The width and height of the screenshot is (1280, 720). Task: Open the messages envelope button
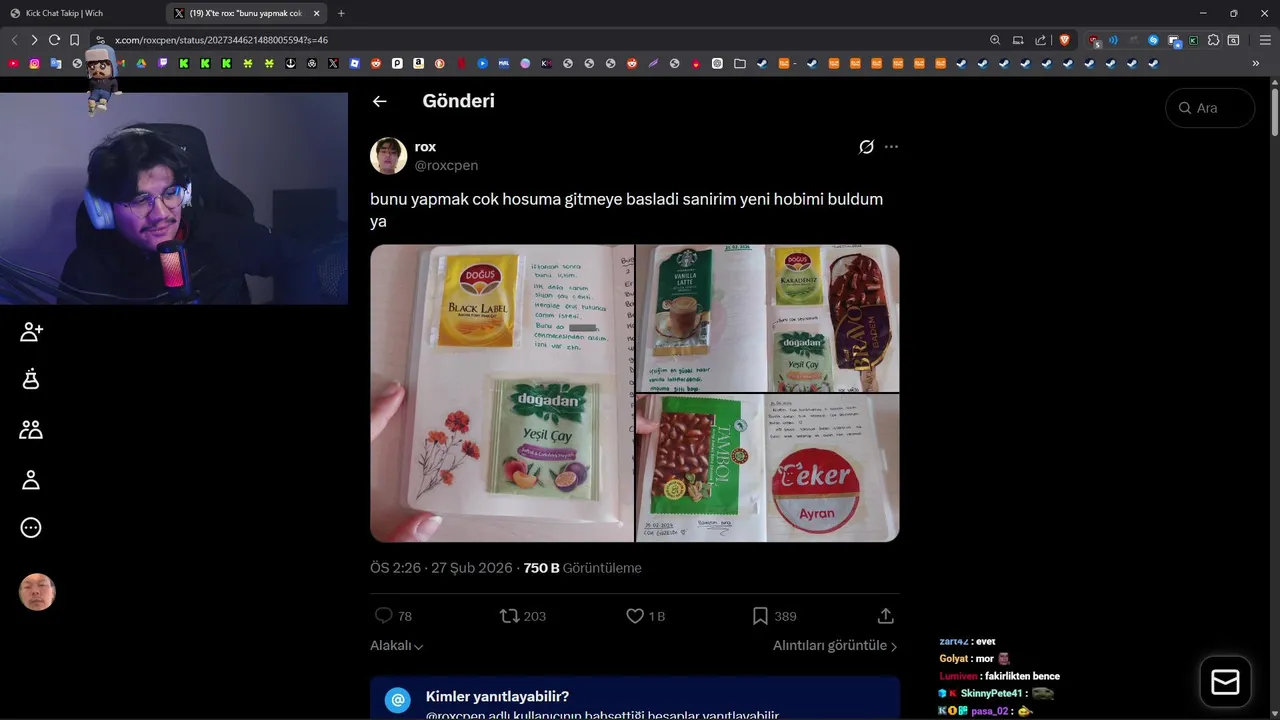tap(1225, 682)
